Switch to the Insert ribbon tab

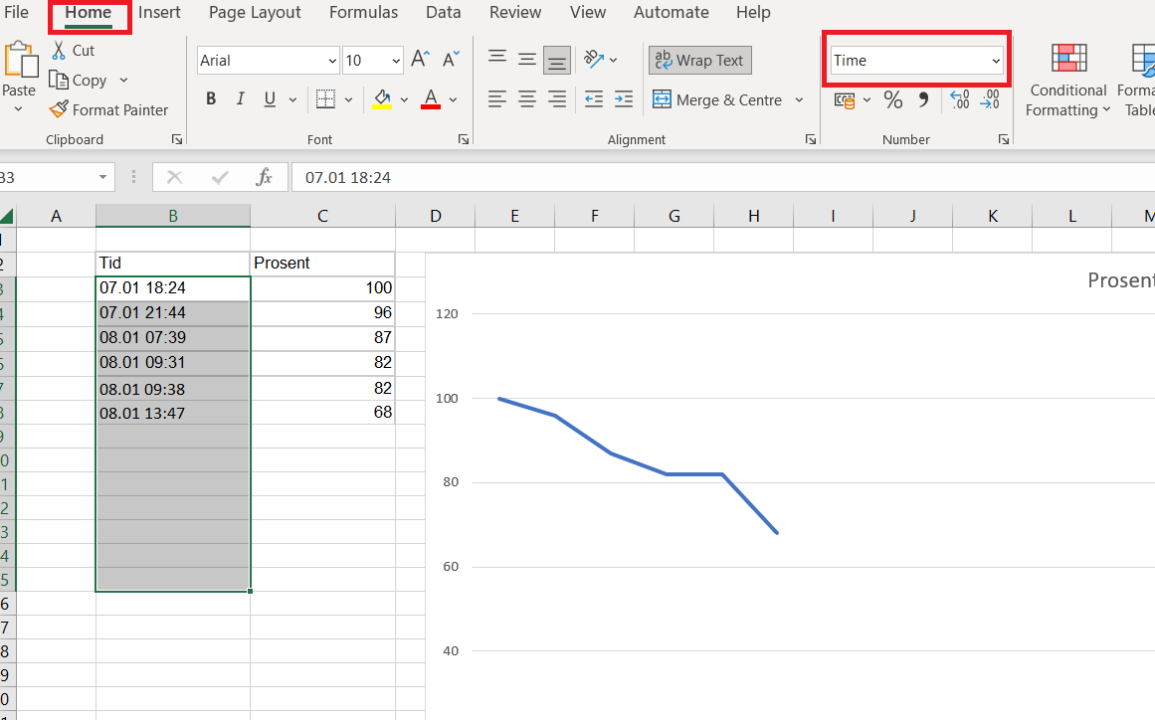(160, 13)
